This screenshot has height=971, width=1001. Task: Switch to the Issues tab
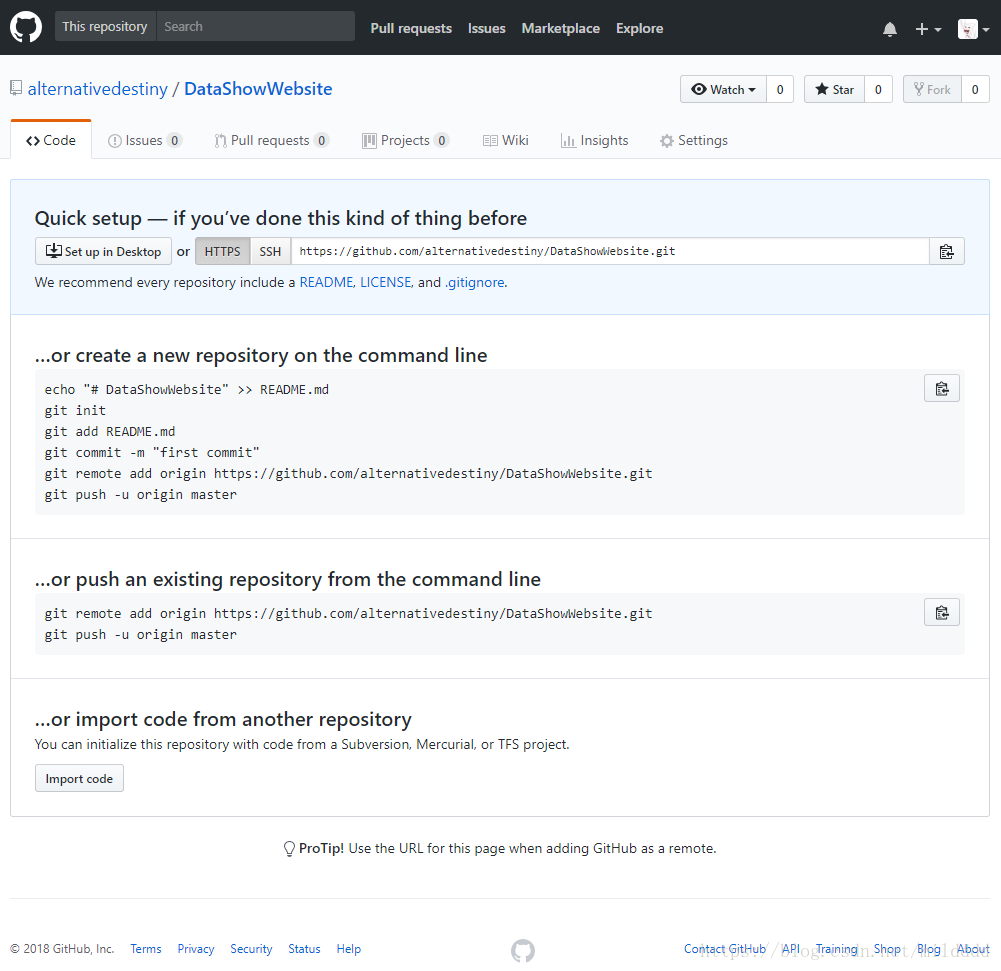point(144,140)
